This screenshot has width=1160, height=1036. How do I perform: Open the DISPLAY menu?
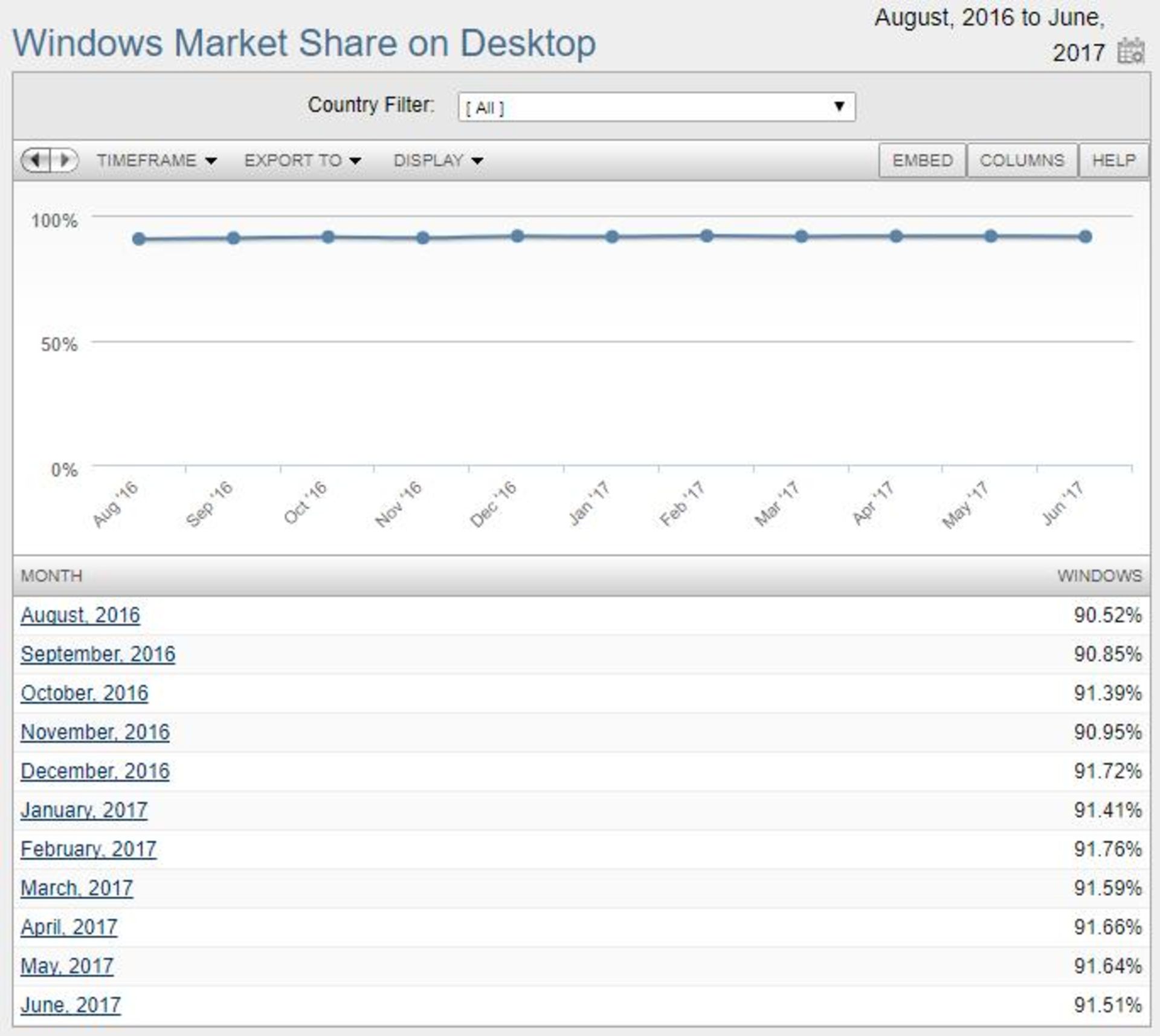(x=438, y=161)
